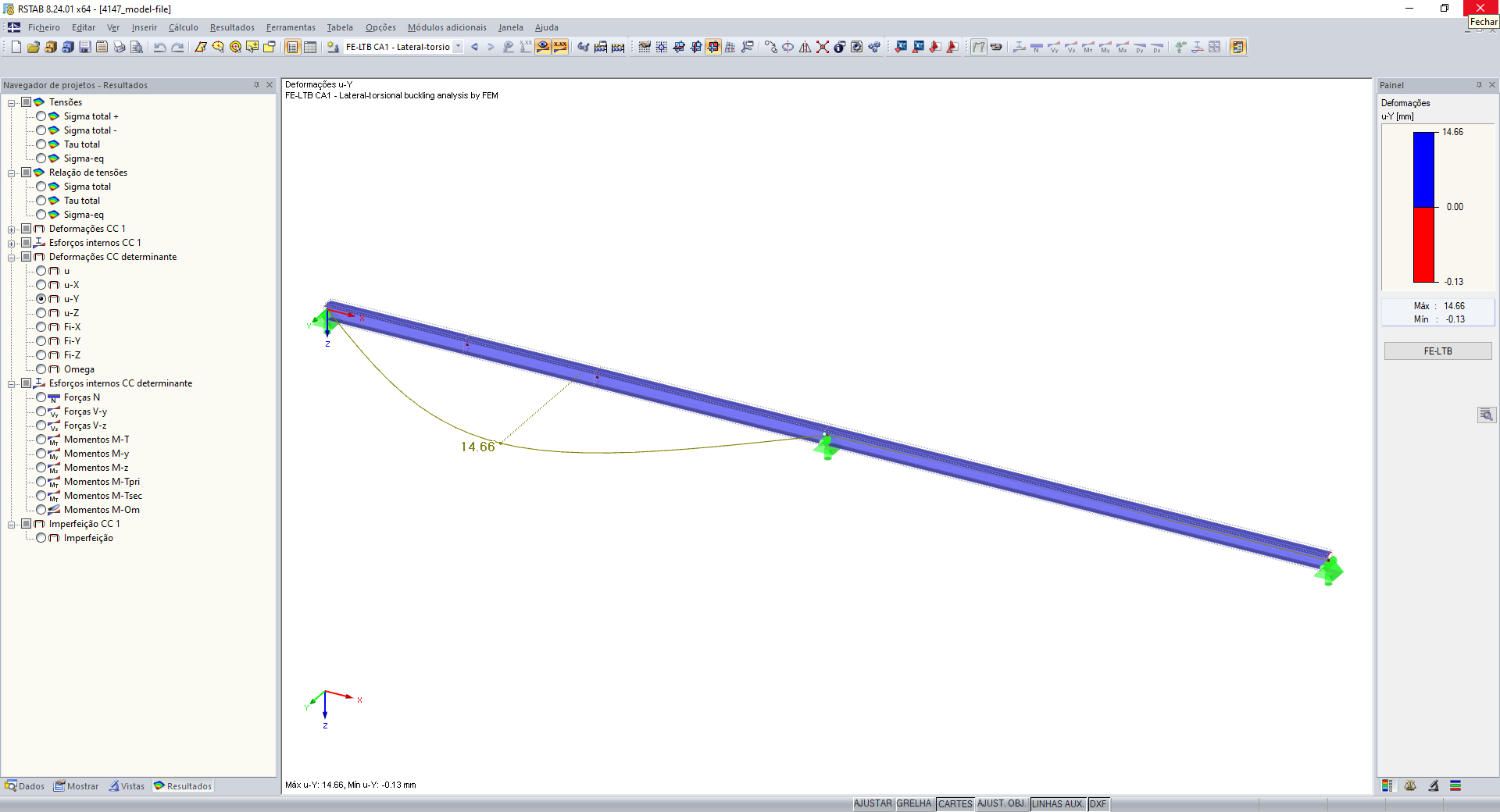This screenshot has width=1500, height=812.
Task: Select the Tau total stress radio under Tensões
Action: click(41, 144)
